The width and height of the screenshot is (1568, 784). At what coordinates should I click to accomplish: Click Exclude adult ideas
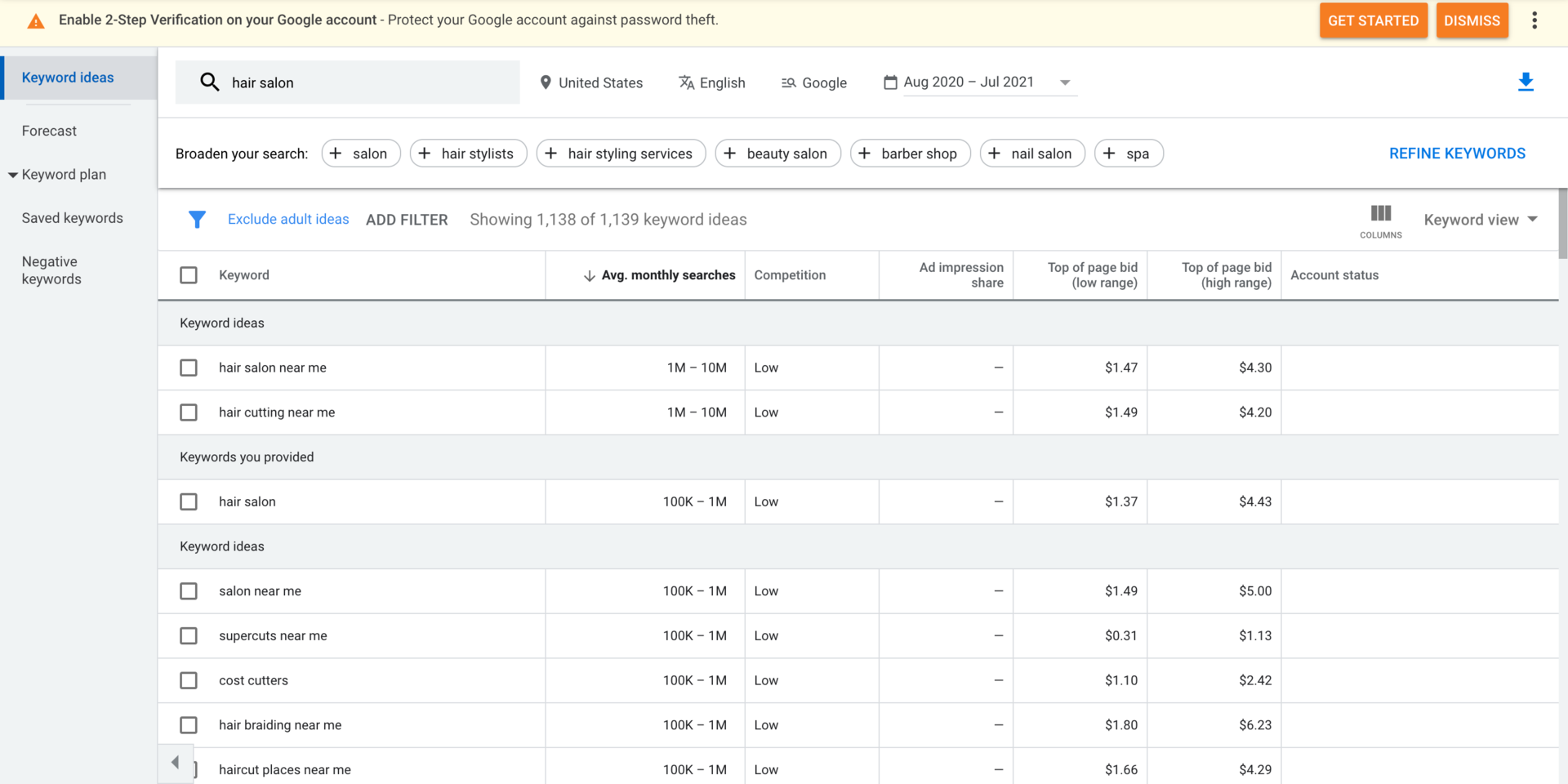287,219
